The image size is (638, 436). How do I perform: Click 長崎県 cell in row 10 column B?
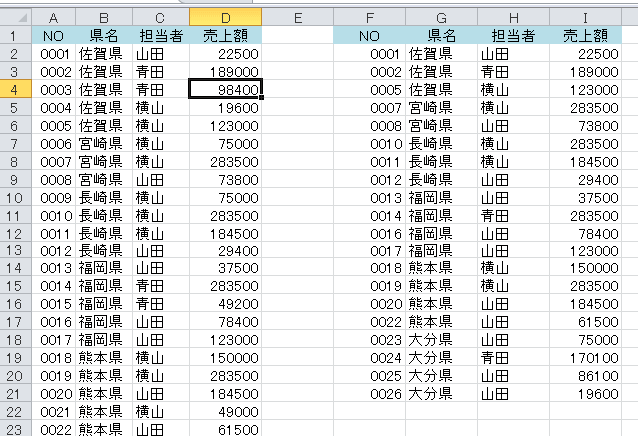tap(104, 198)
